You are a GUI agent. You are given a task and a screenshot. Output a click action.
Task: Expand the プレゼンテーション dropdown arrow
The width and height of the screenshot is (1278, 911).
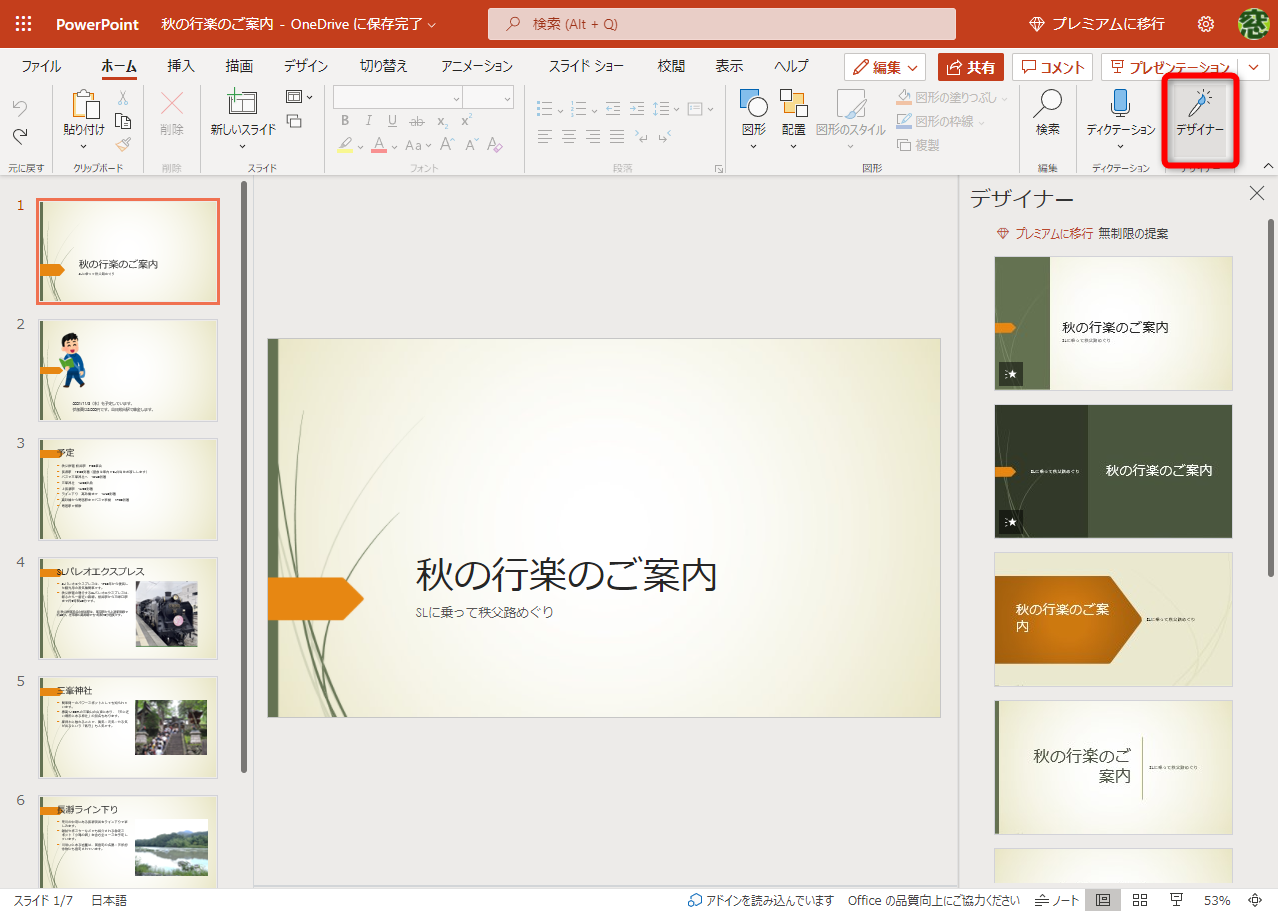pyautogui.click(x=1255, y=67)
